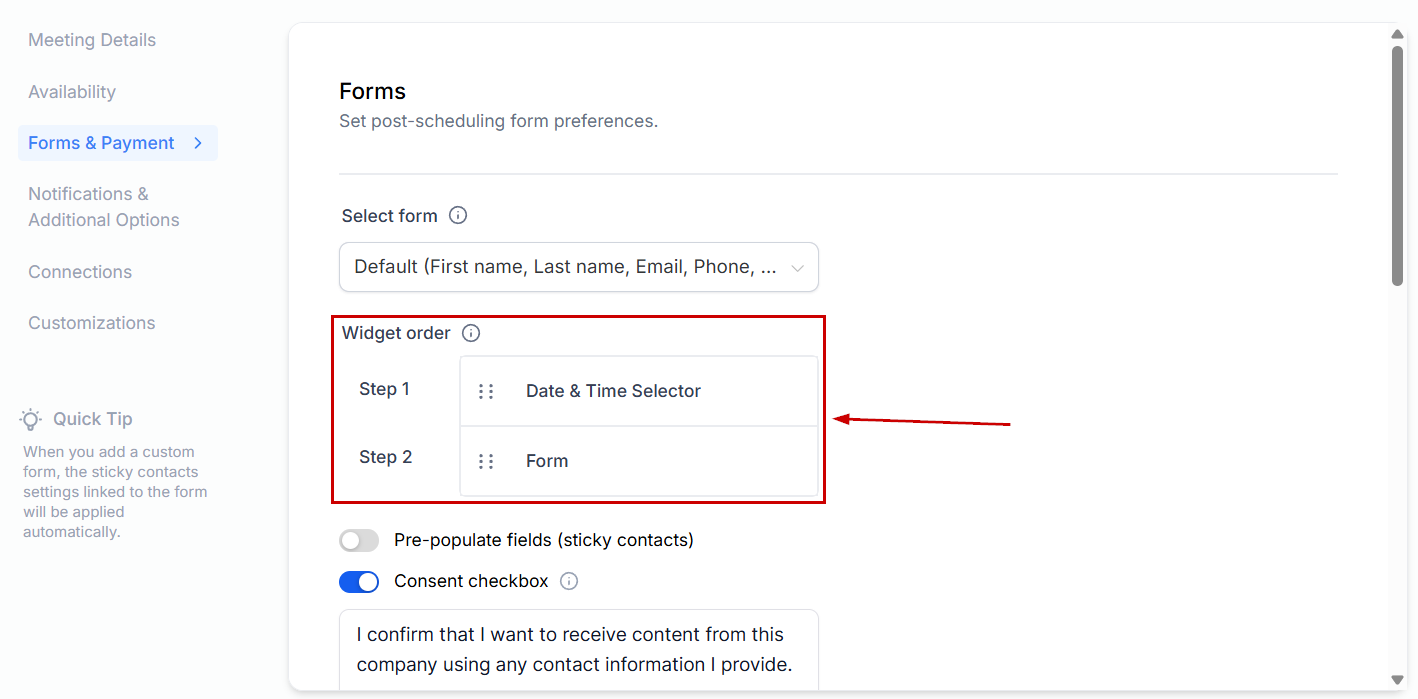Click the info icon beside Consent checkbox
This screenshot has height=699, width=1418.
(569, 581)
